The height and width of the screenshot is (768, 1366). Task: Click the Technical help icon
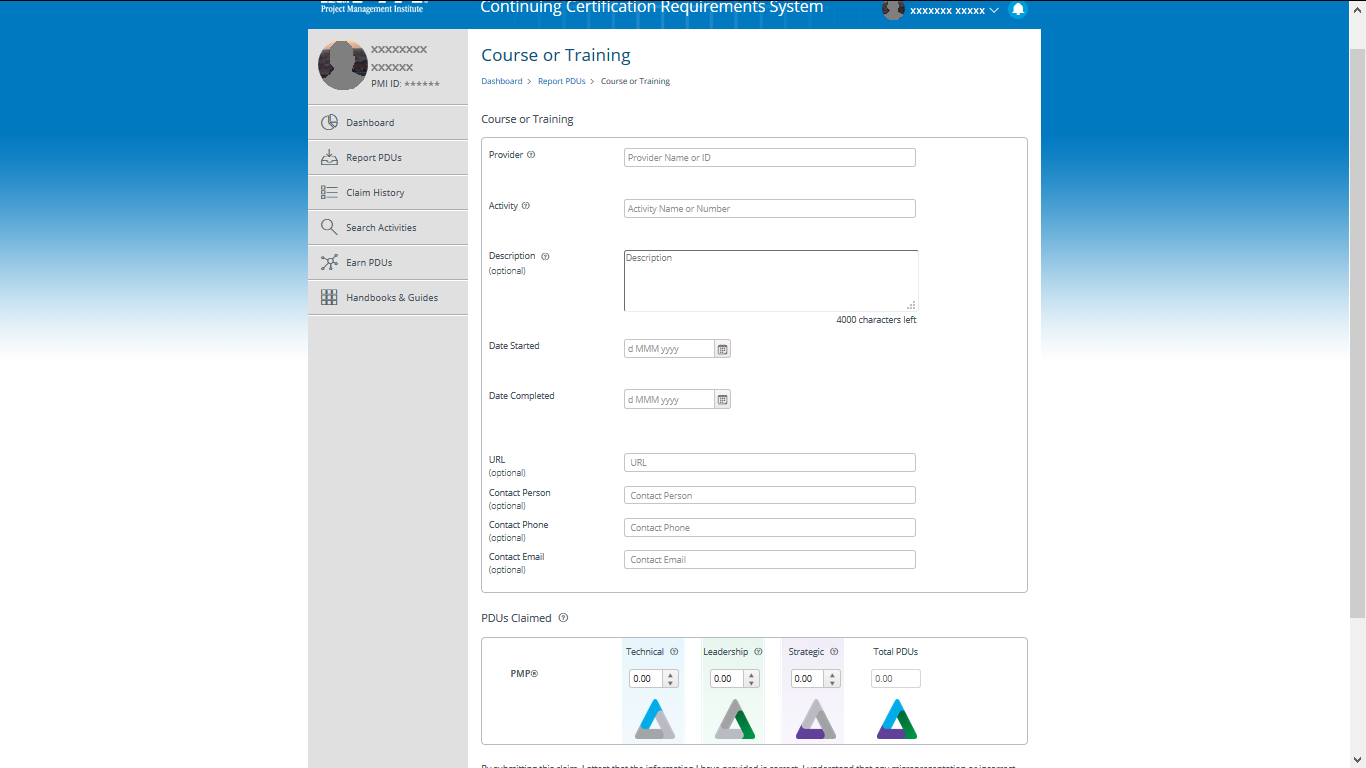(674, 651)
